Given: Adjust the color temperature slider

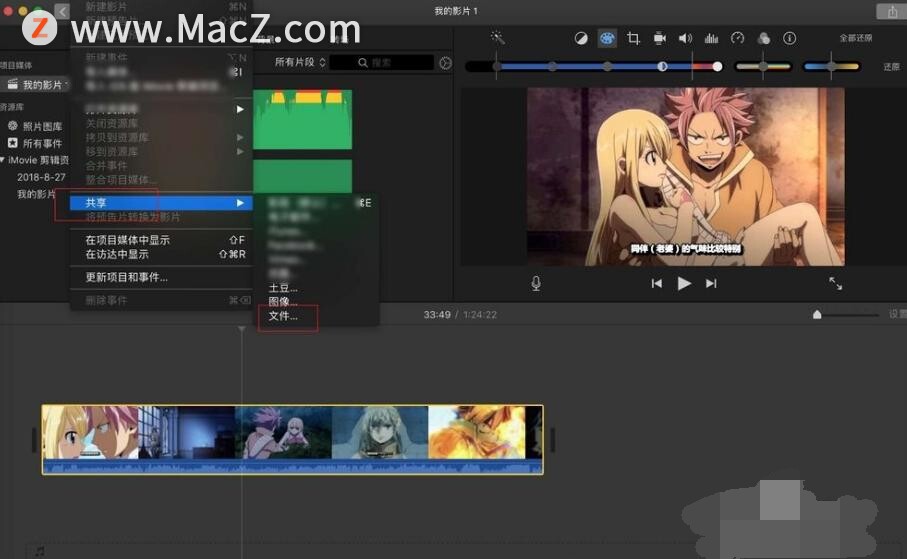Looking at the screenshot, I should pyautogui.click(x=831, y=67).
